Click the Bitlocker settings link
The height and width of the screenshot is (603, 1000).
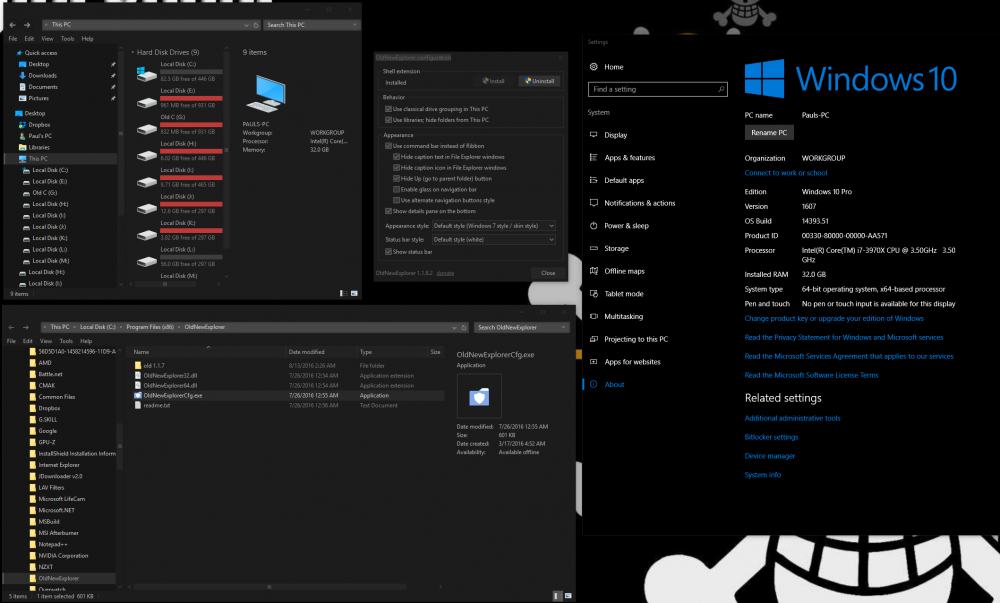click(771, 437)
